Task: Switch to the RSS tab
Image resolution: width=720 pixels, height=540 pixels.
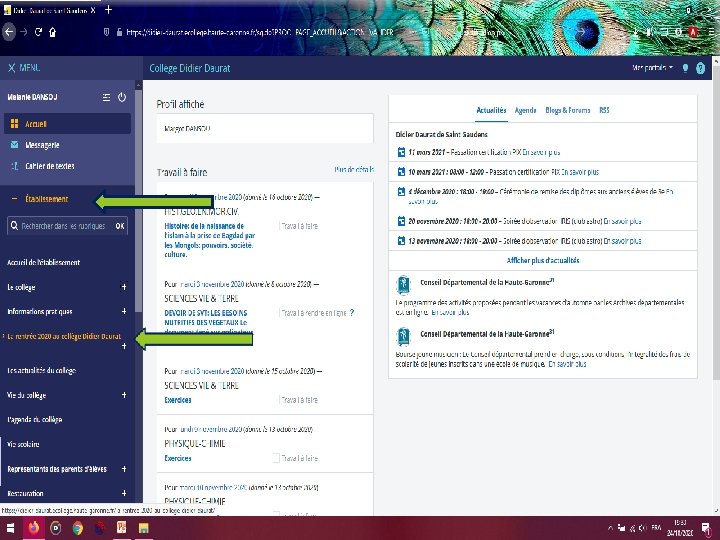Action: (604, 110)
